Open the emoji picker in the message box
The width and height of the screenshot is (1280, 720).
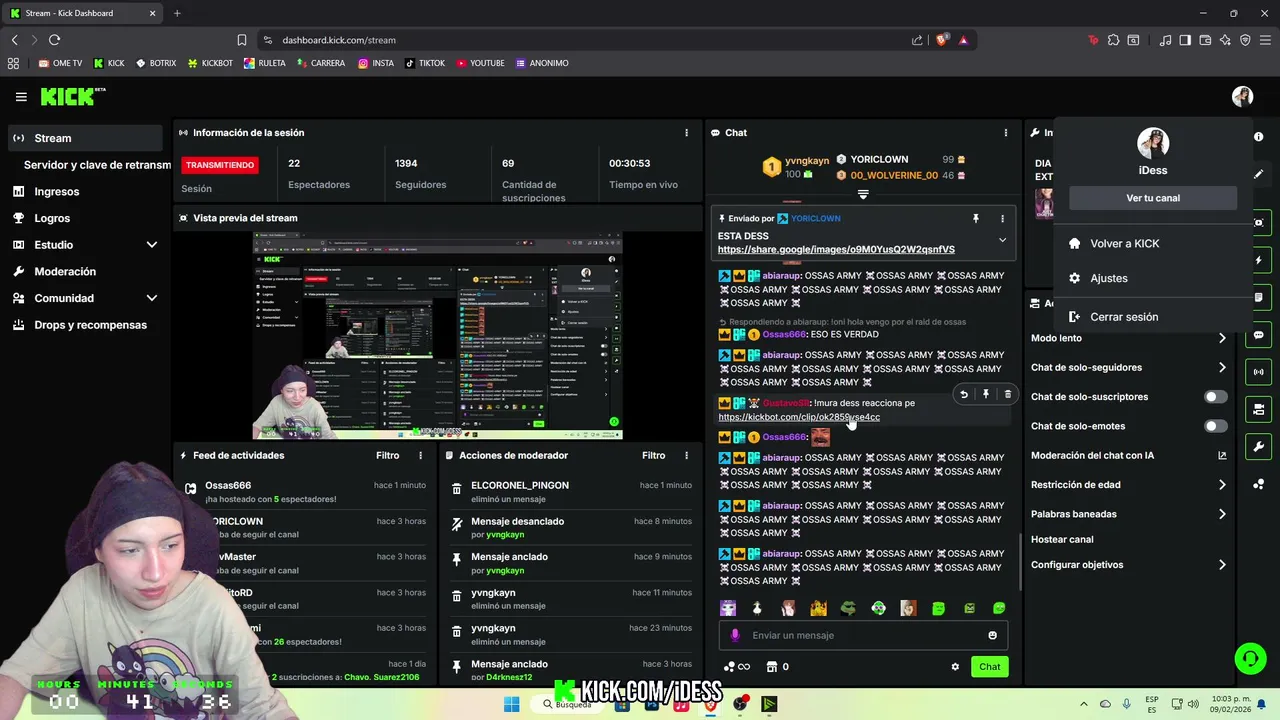(992, 635)
